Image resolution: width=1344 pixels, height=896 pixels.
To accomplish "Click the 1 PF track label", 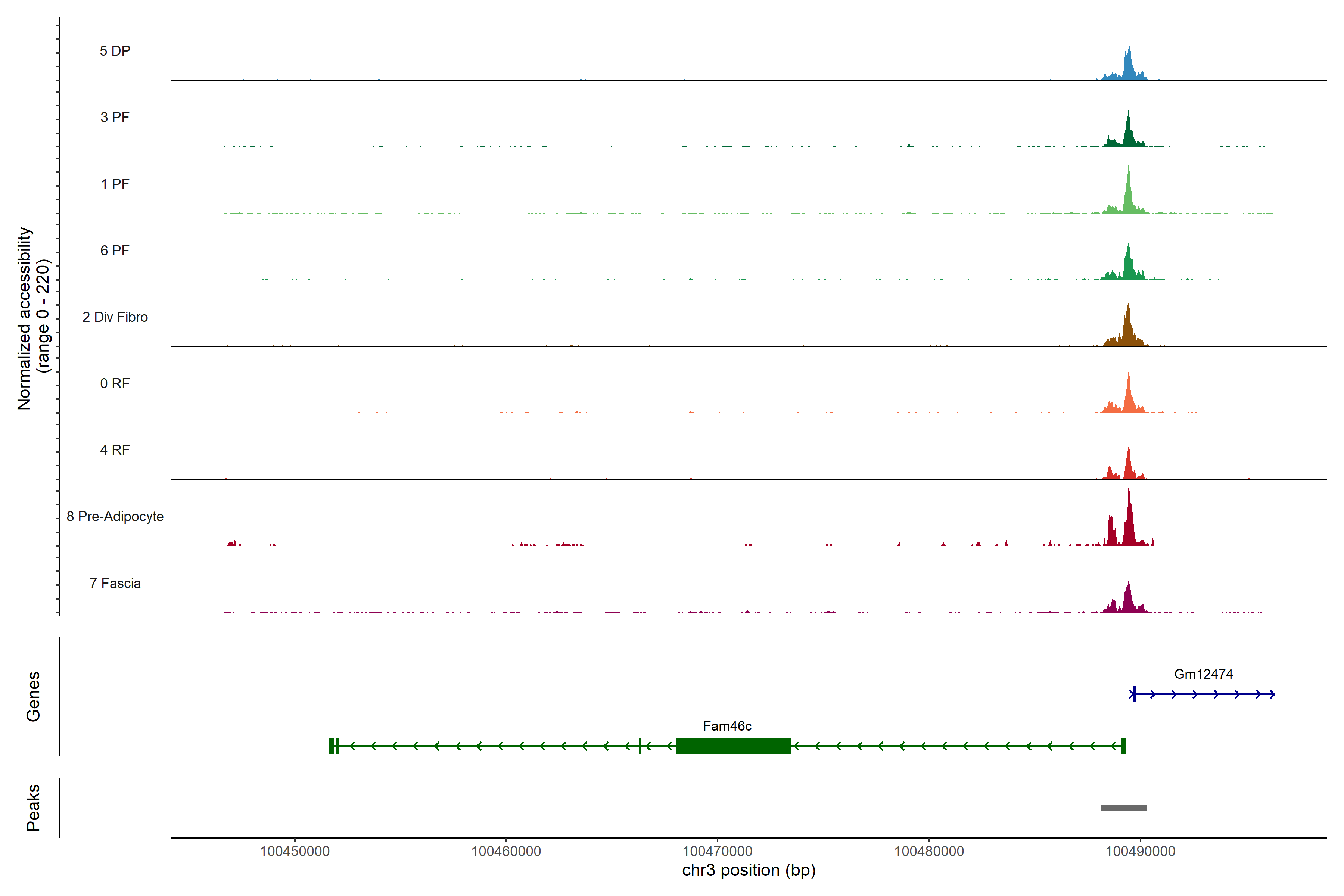I will coord(115,184).
